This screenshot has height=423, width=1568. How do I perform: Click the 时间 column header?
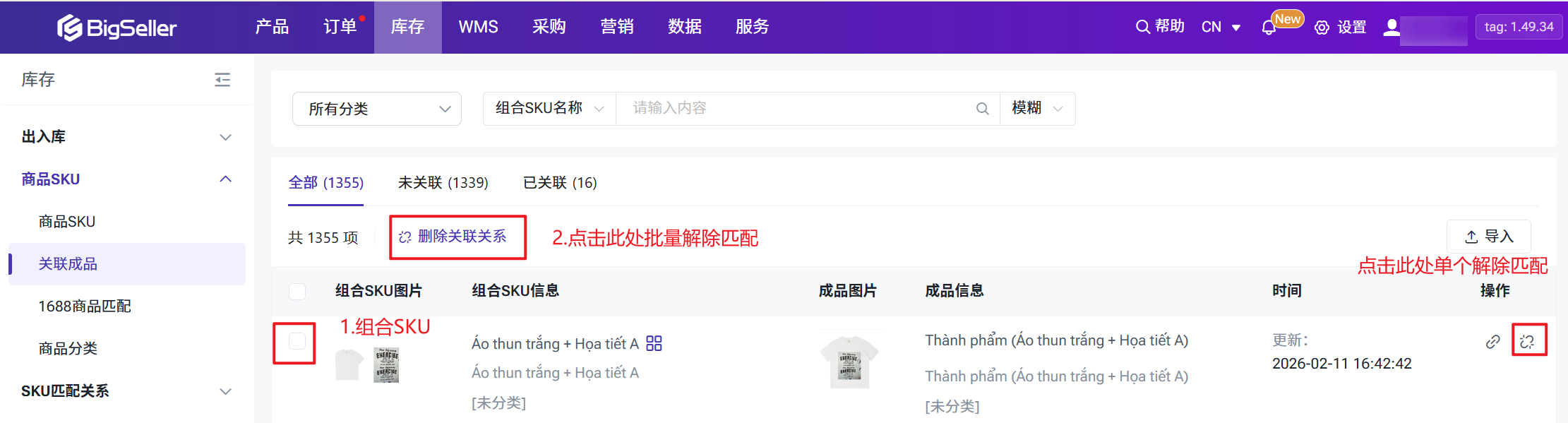click(1287, 291)
